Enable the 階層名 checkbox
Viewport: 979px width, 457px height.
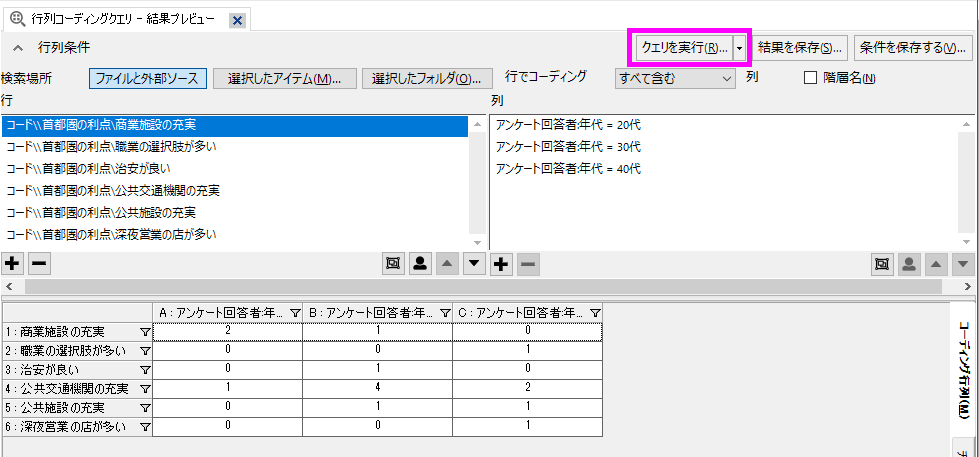click(x=811, y=78)
